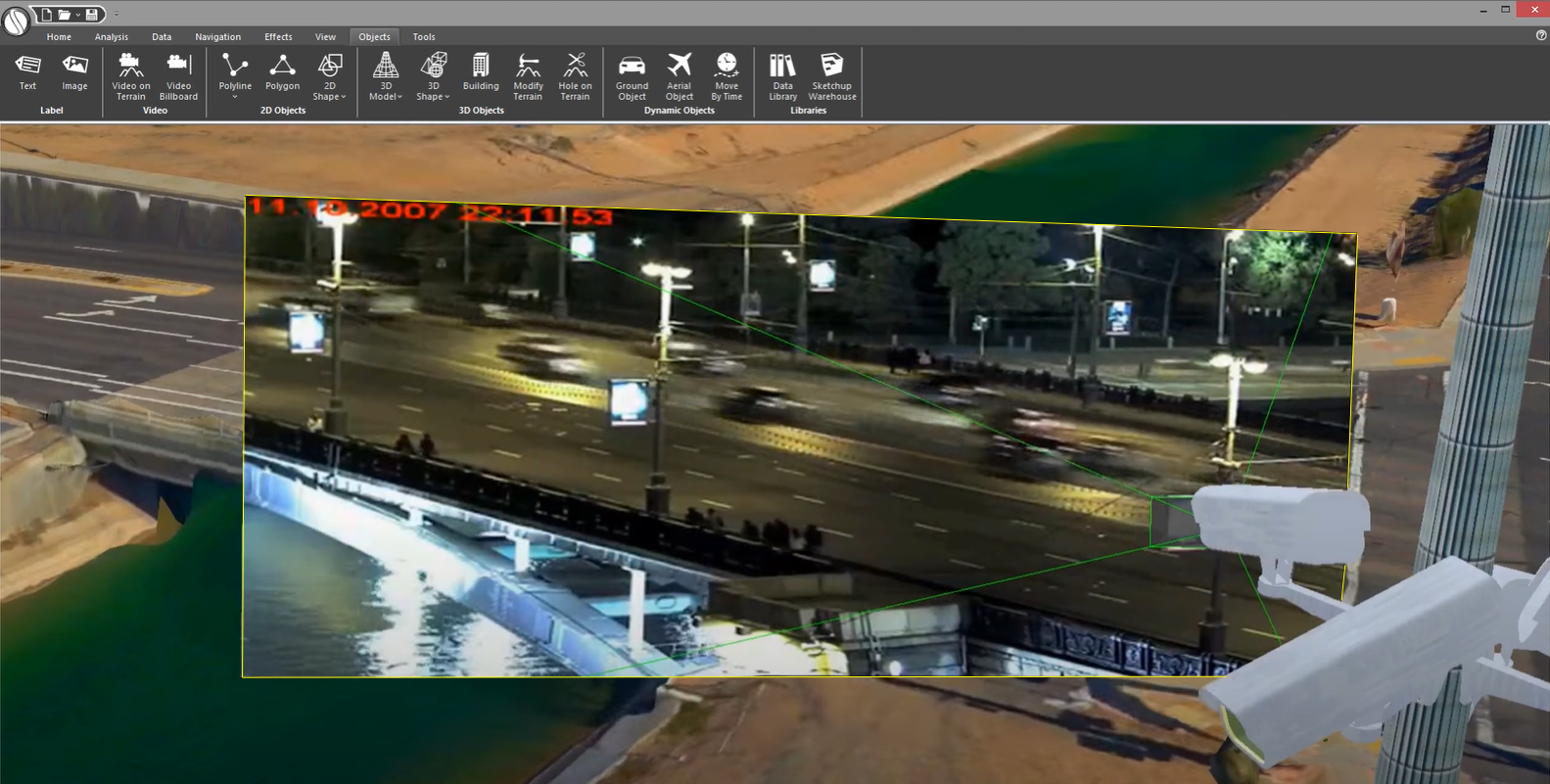Select the Objects ribbon tab
This screenshot has height=784, width=1550.
(374, 36)
